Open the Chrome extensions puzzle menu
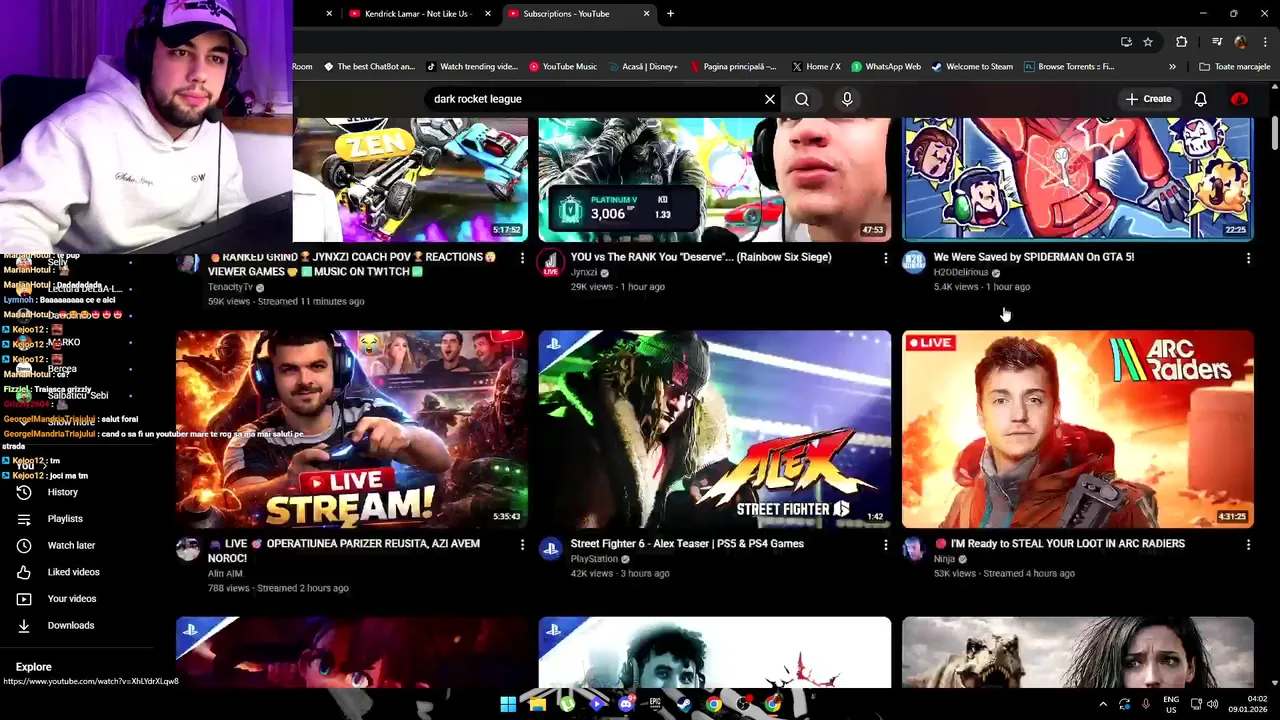The width and height of the screenshot is (1280, 720). [1182, 42]
